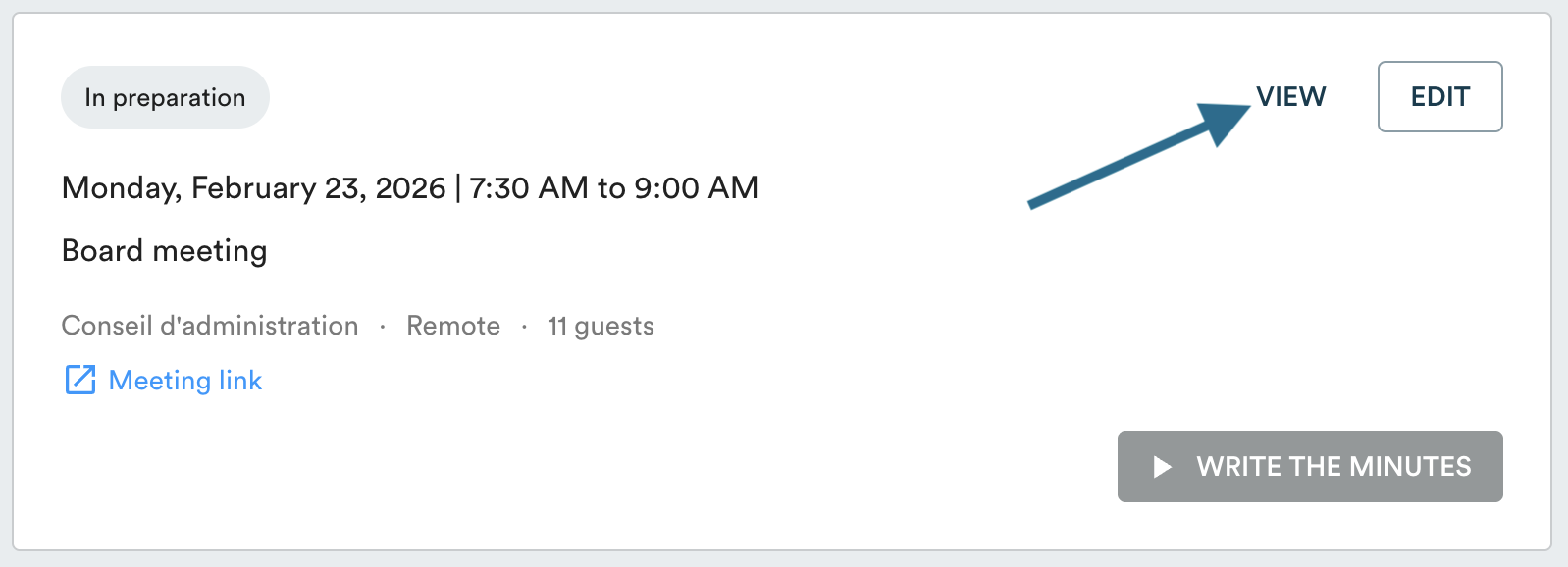Open the Meeting link text
This screenshot has width=1568, height=567.
point(185,381)
